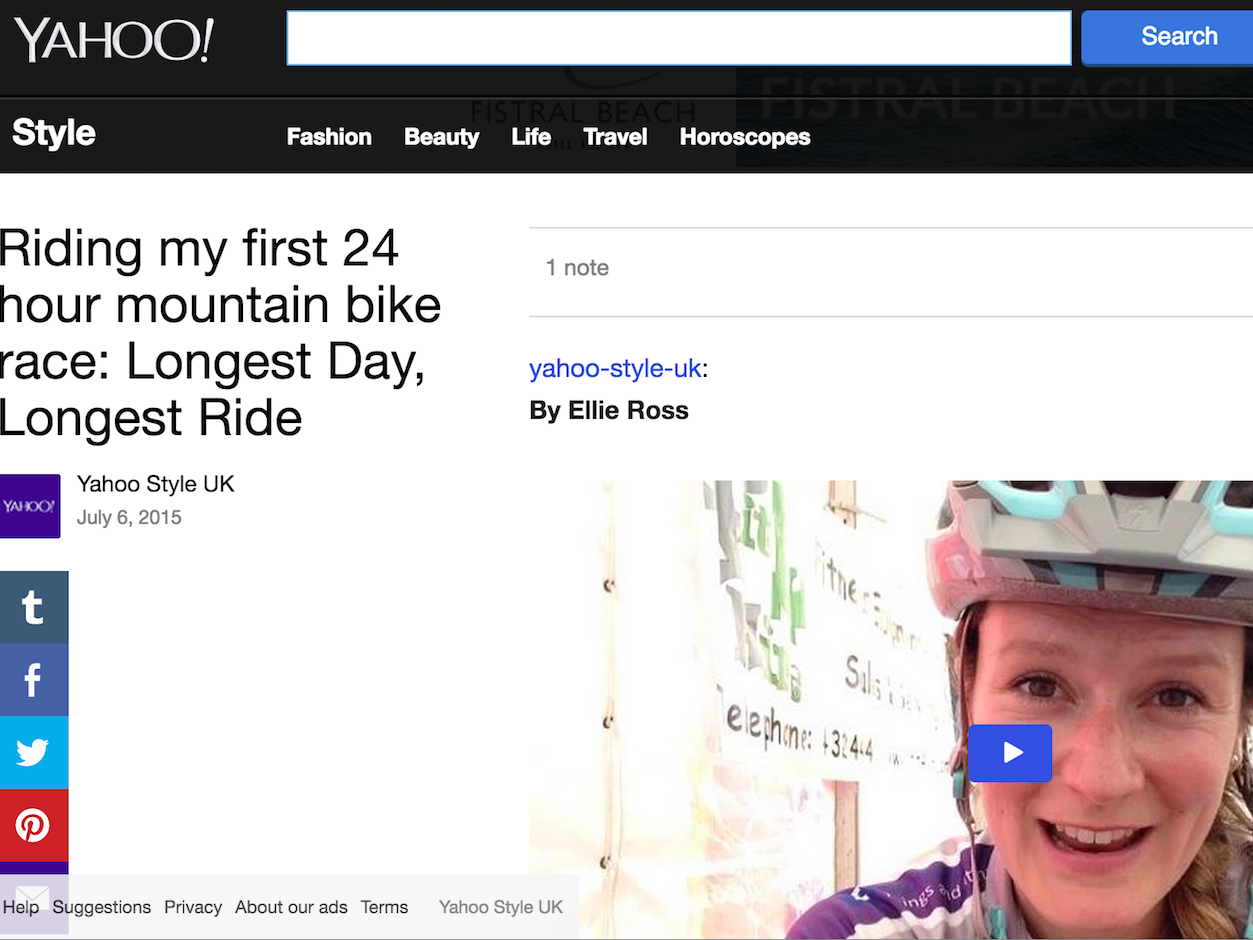Open the Fashion menu item
The width and height of the screenshot is (1253, 940).
click(329, 137)
